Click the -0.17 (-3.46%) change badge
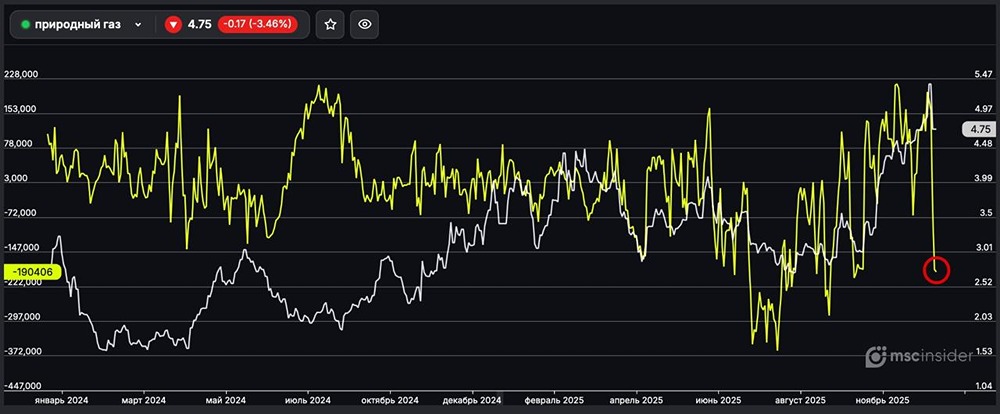 click(x=258, y=24)
